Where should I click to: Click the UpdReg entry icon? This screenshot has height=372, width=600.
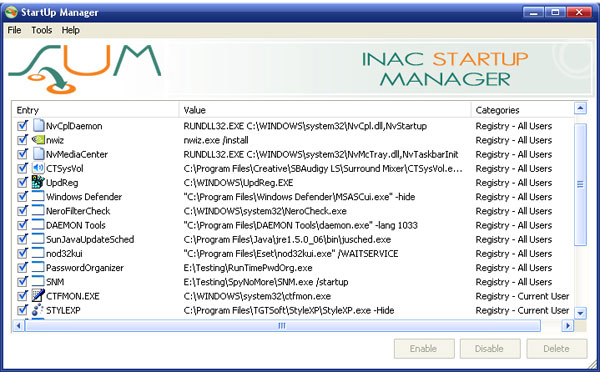pyautogui.click(x=38, y=182)
